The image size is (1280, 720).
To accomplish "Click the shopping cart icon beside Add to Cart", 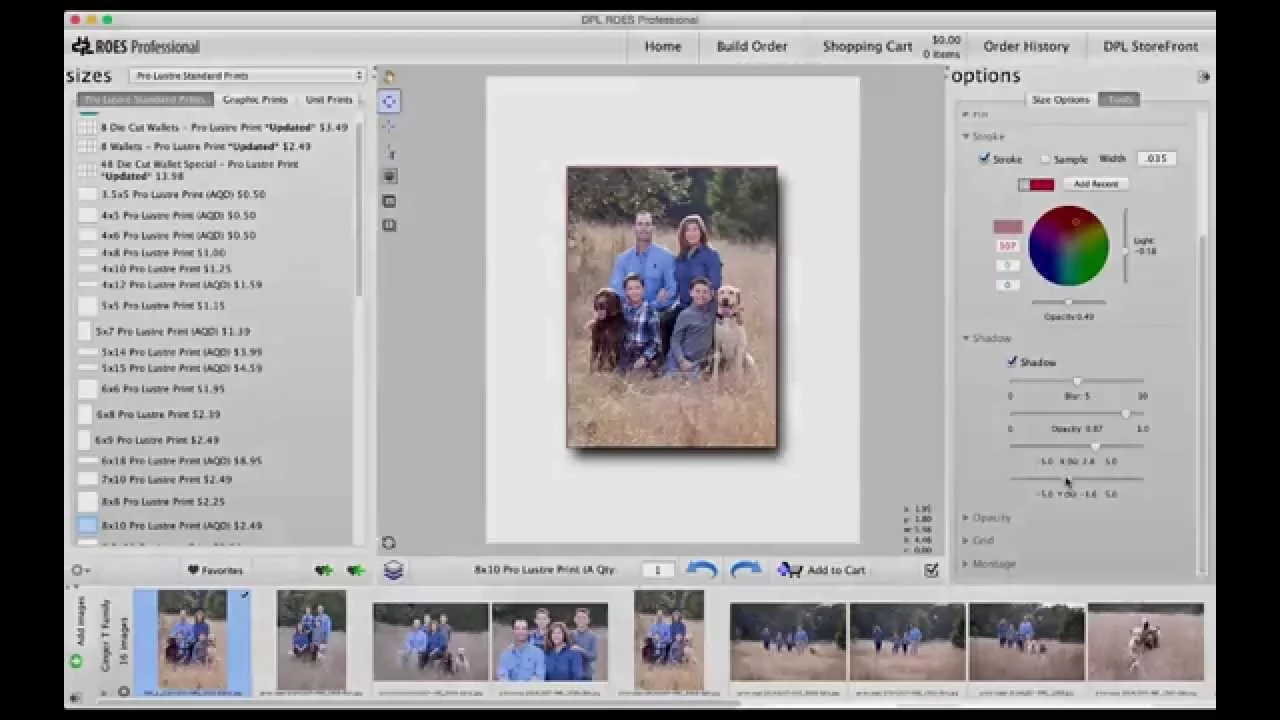I will click(790, 570).
